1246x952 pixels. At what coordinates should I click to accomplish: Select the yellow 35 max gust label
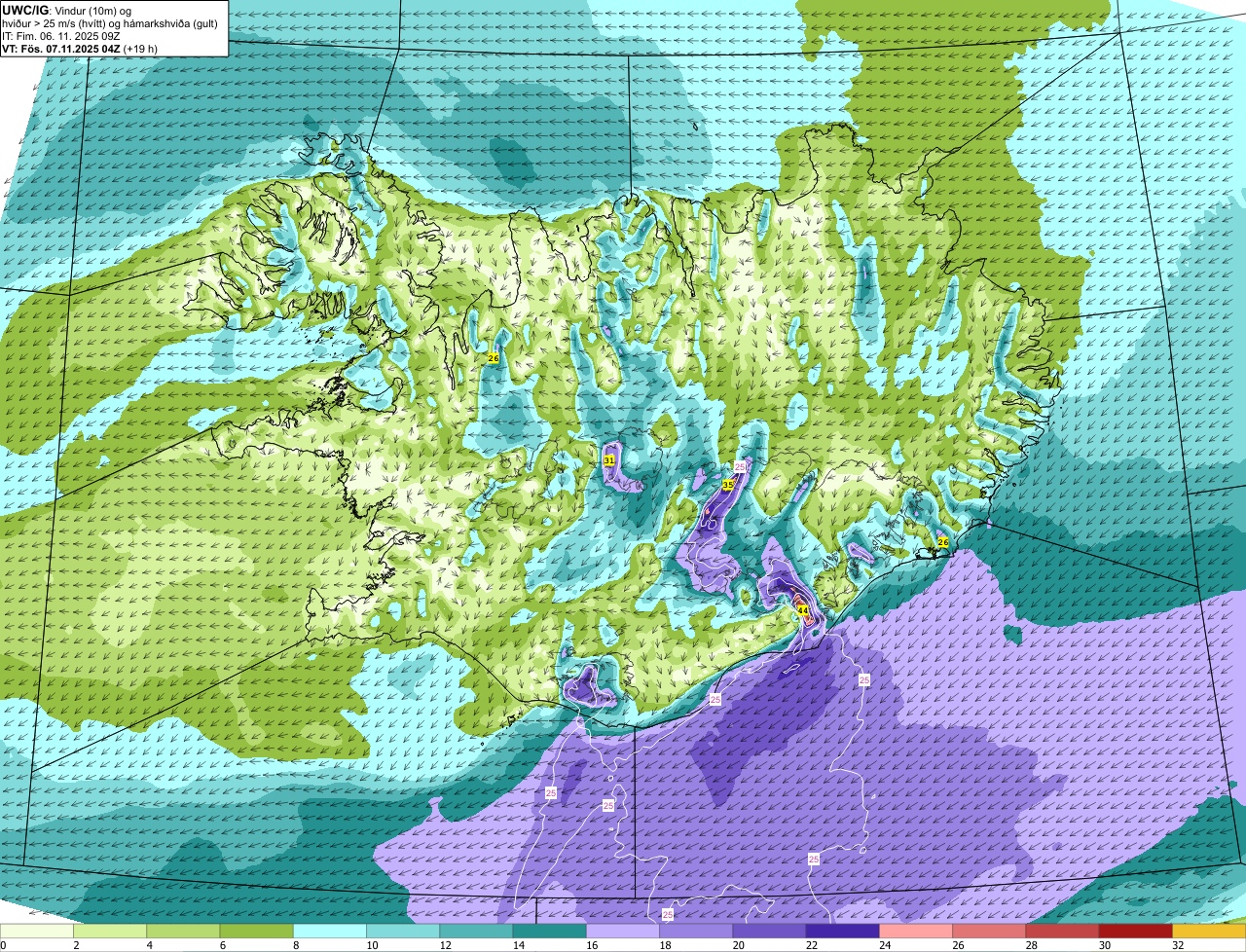point(728,484)
